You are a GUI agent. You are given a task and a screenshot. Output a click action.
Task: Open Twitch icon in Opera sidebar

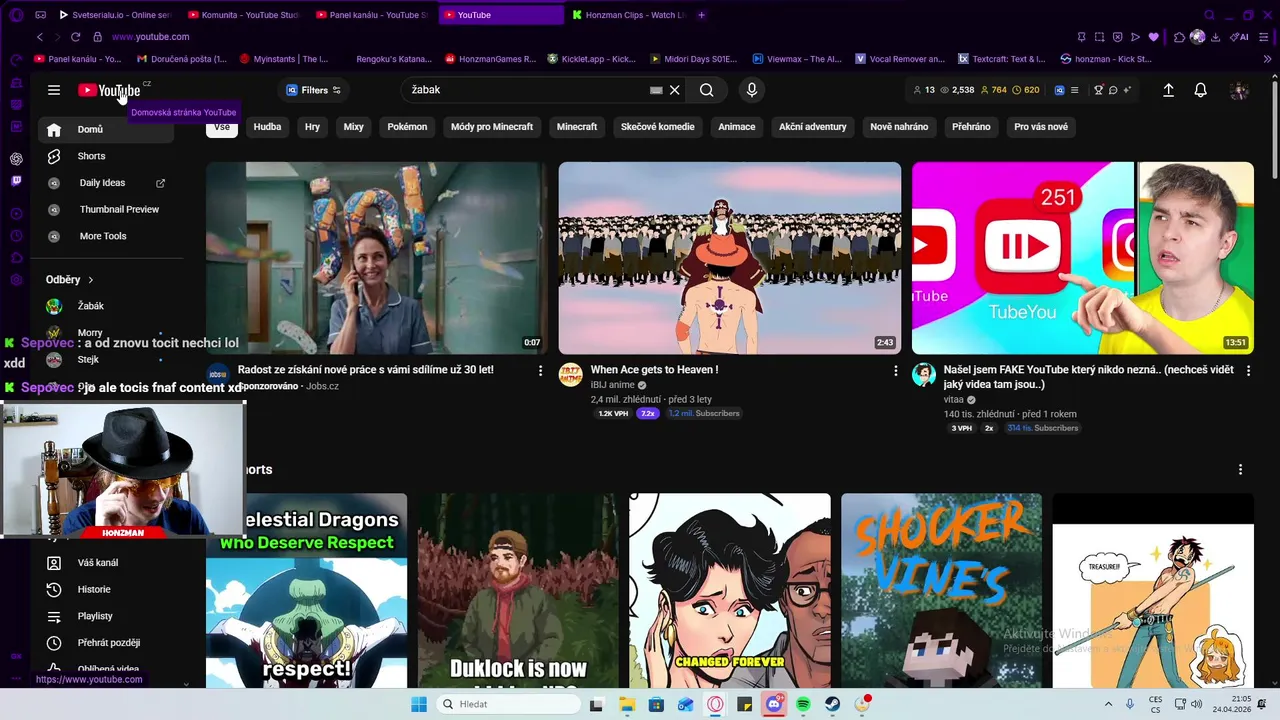point(16,181)
